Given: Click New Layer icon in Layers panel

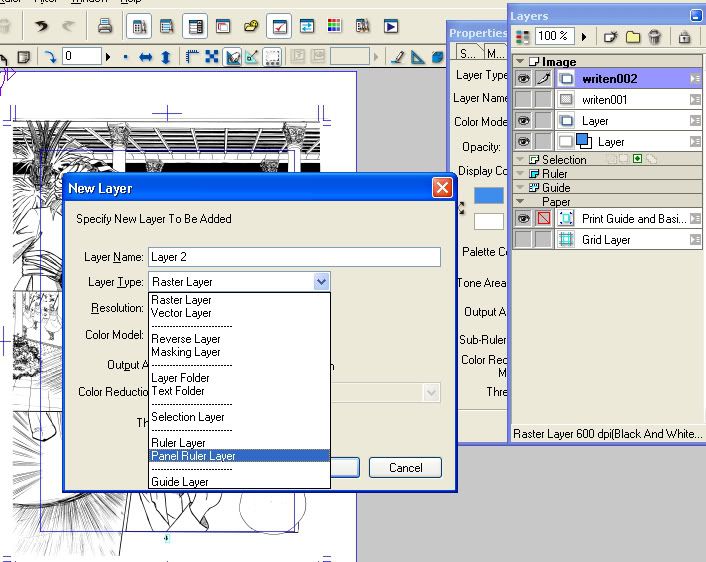Looking at the screenshot, I should (x=611, y=36).
